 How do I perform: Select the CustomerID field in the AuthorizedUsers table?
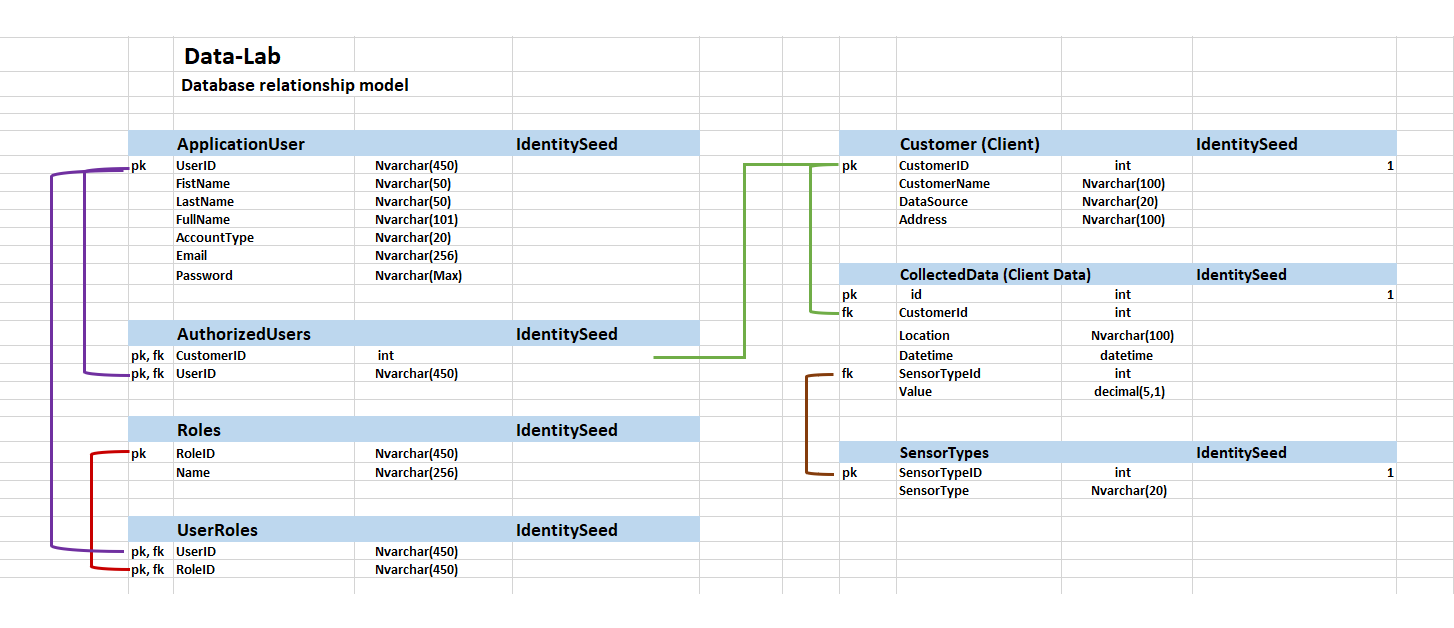click(211, 355)
